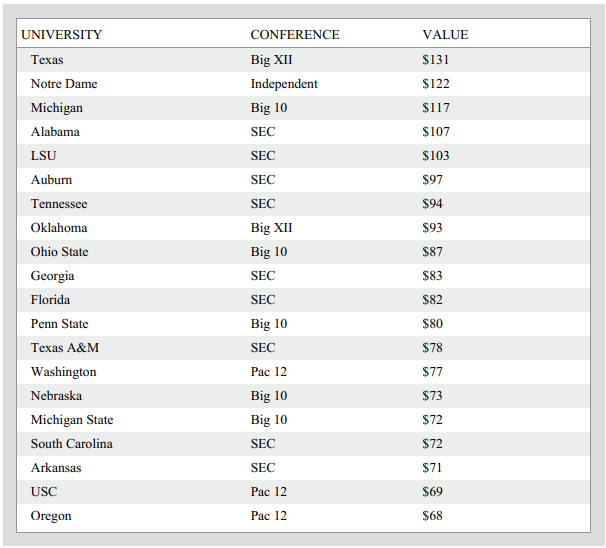This screenshot has width=606, height=548.
Task: Select the Alabama university cell
Action: pyautogui.click(x=55, y=132)
